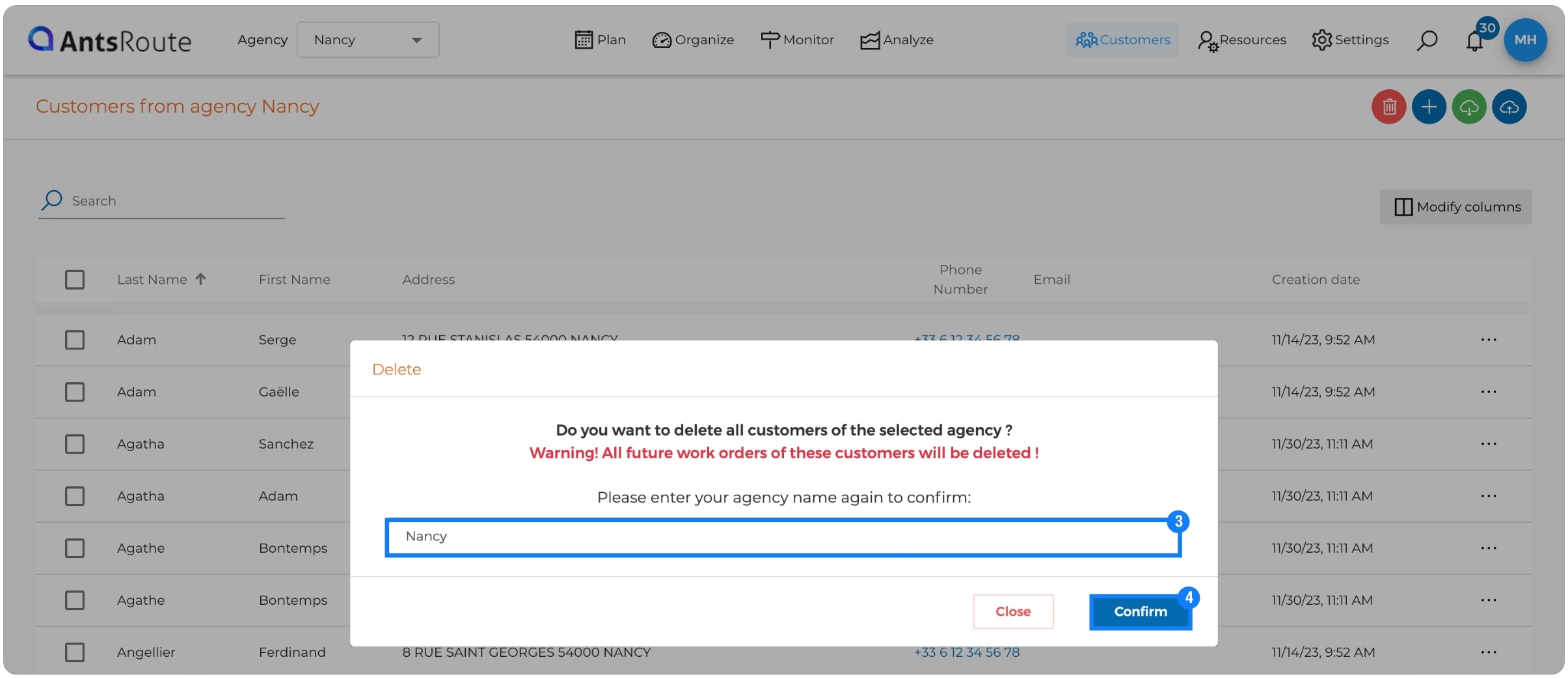Open the Nancy agency dropdown
The height and width of the screenshot is (679, 1568).
pyautogui.click(x=368, y=40)
